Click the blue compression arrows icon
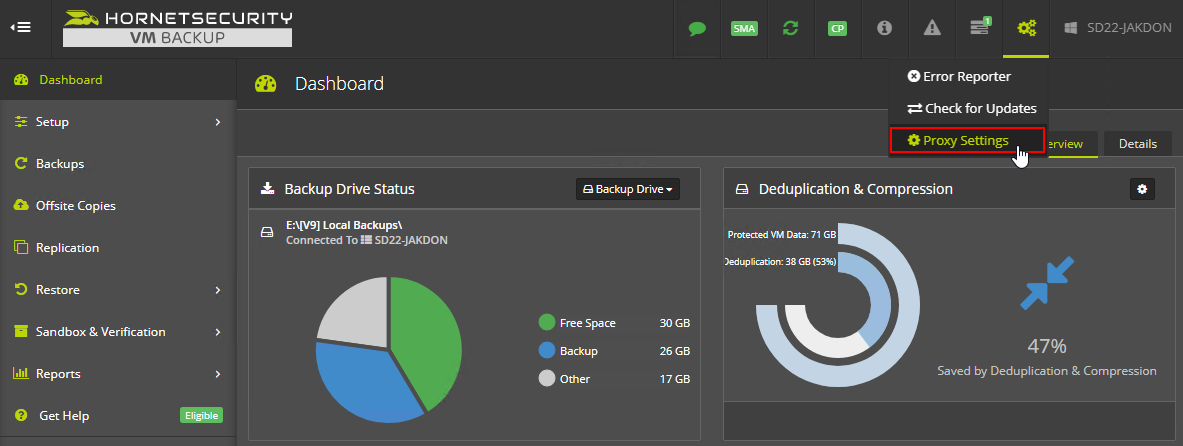This screenshot has width=1183, height=446. coord(1046,284)
